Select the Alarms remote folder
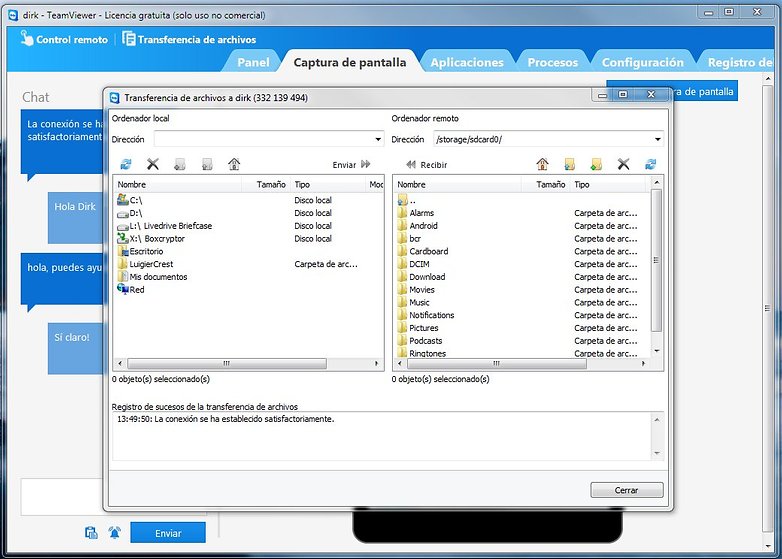This screenshot has width=782, height=559. click(x=522, y=213)
